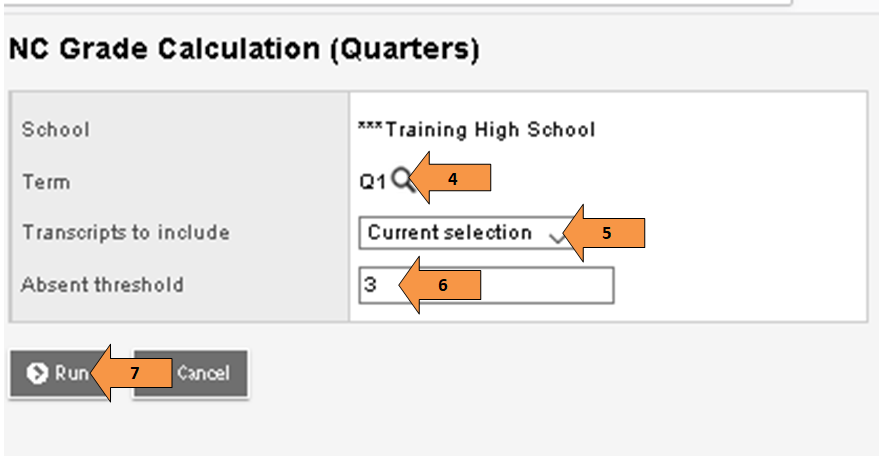Click the Absent threshold label
This screenshot has height=456, width=884.
tap(102, 285)
